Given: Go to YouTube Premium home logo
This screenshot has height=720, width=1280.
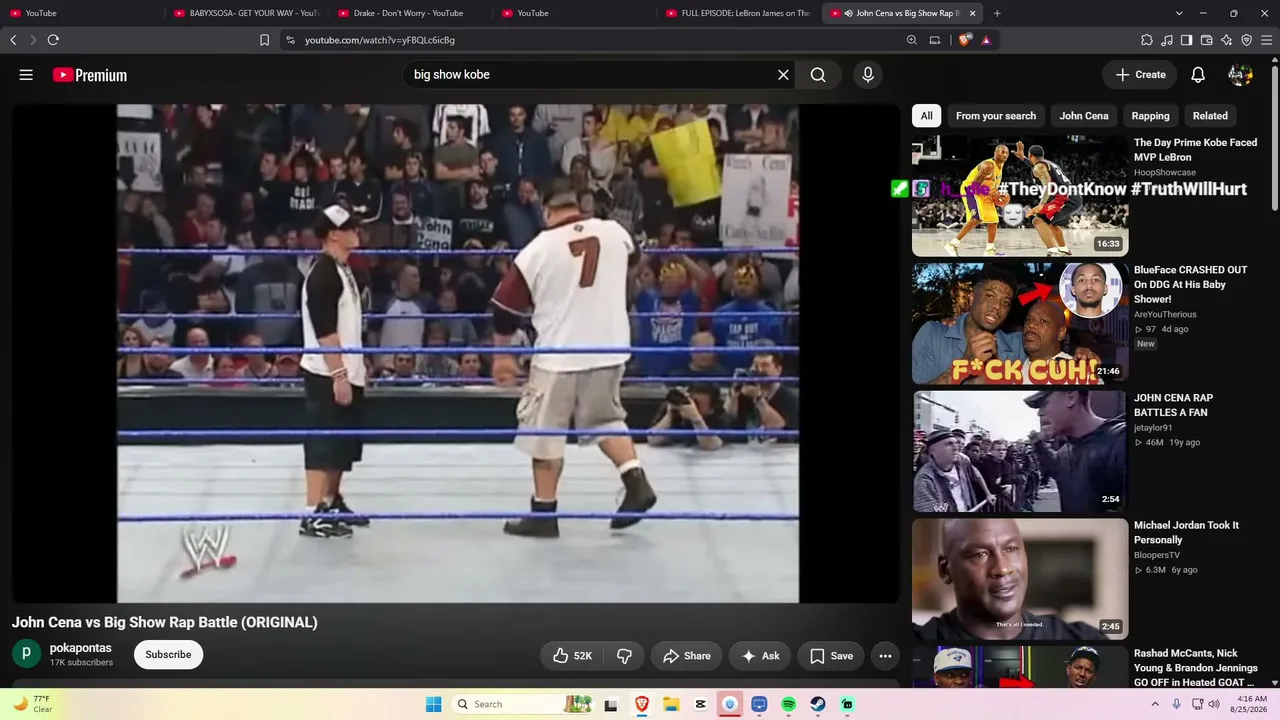Looking at the screenshot, I should (x=90, y=75).
